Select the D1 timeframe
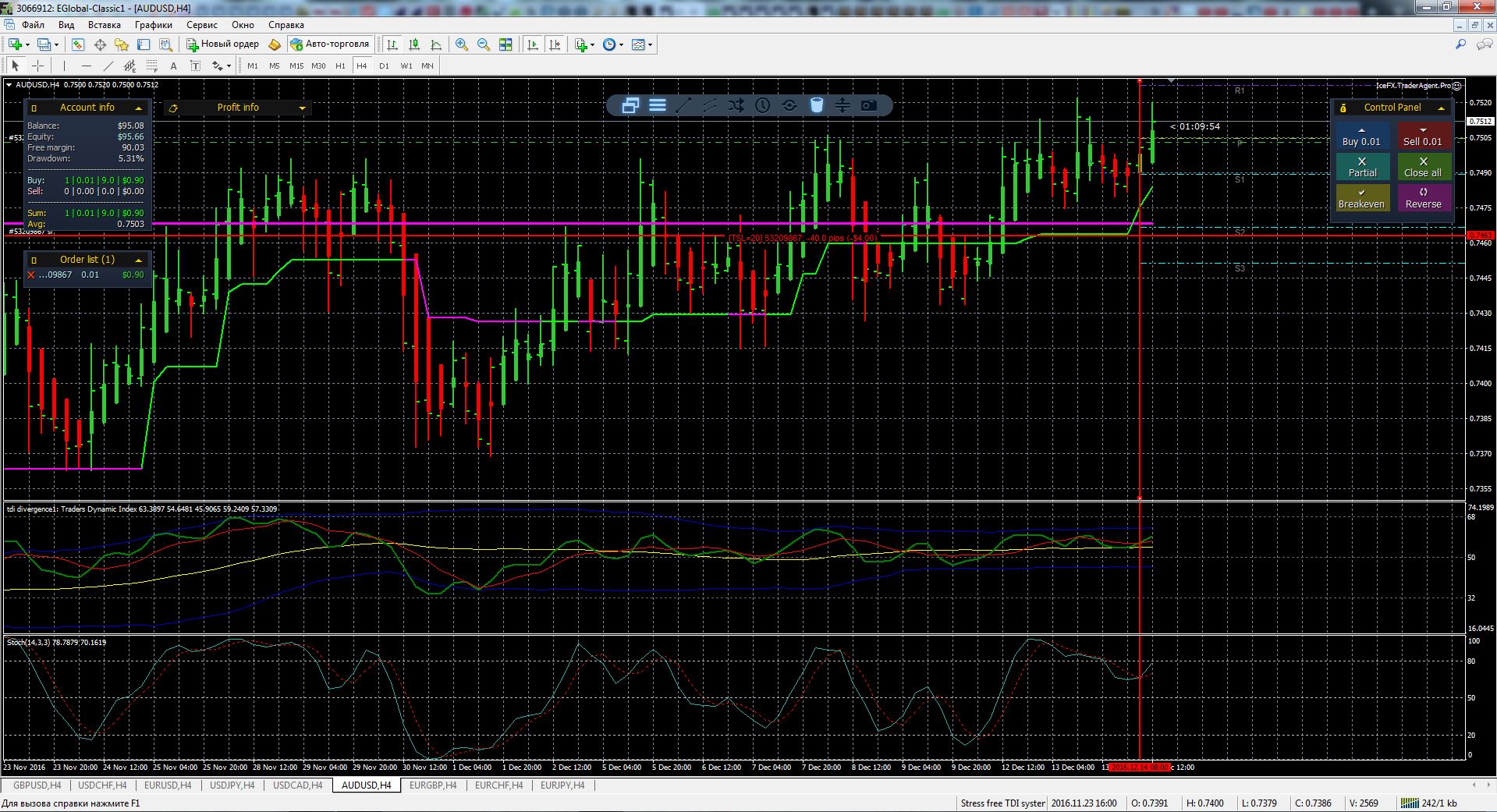 pos(384,66)
